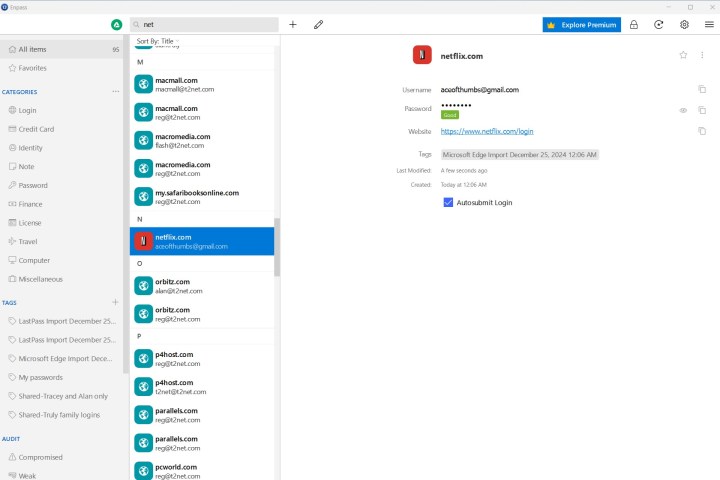The height and width of the screenshot is (480, 720).
Task: Click the sync refresh icon
Action: click(x=659, y=24)
